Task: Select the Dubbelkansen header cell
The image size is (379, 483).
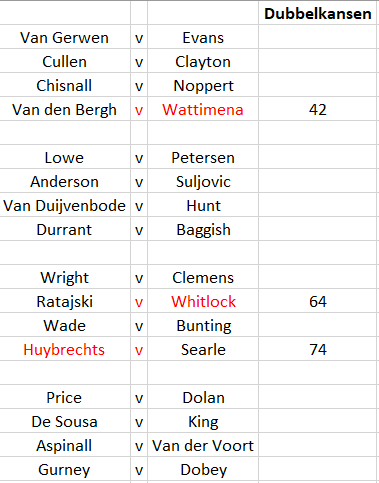Action: tap(318, 13)
